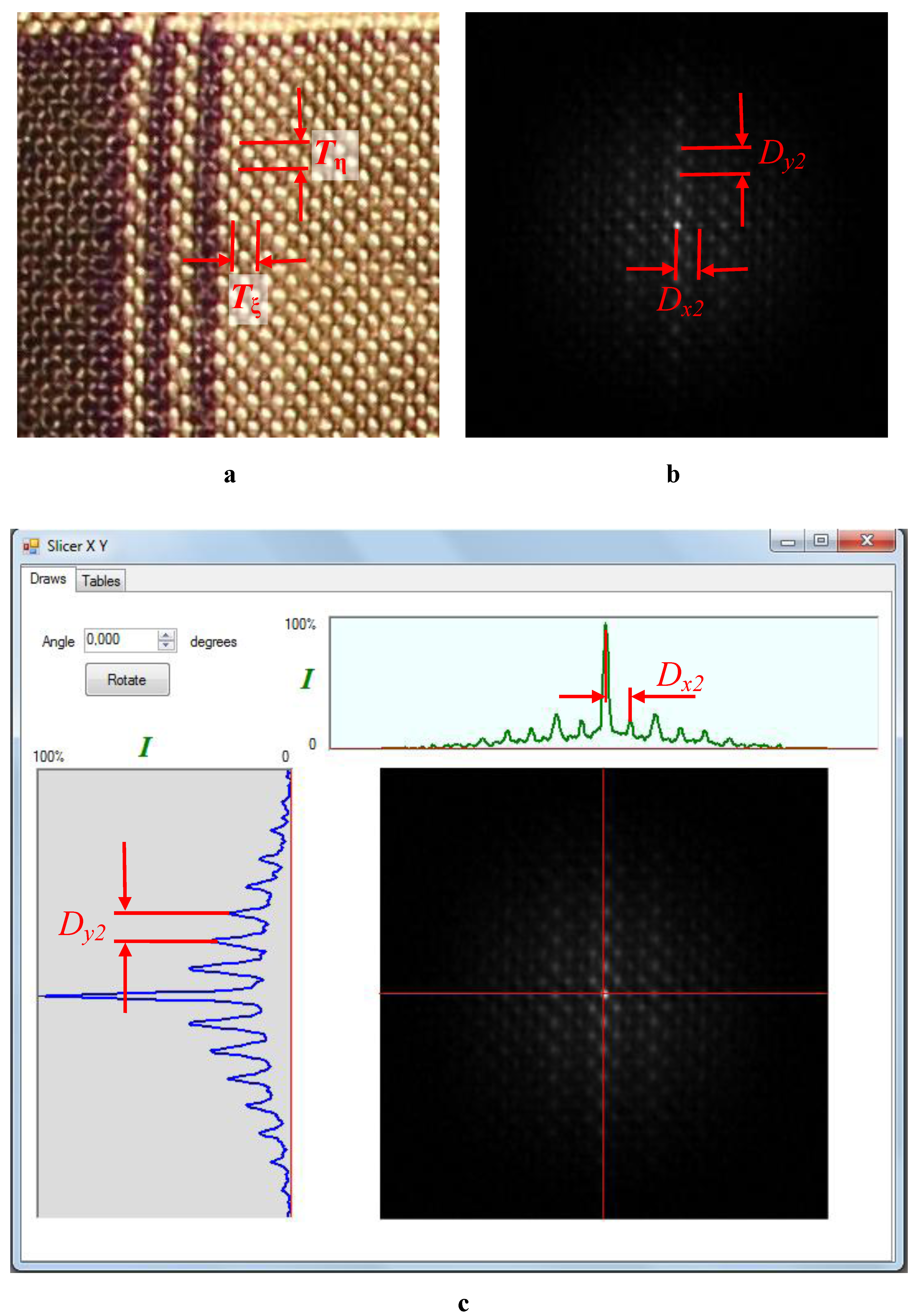
Task: Click the Dx2 label in the green plot
Action: click(x=680, y=676)
